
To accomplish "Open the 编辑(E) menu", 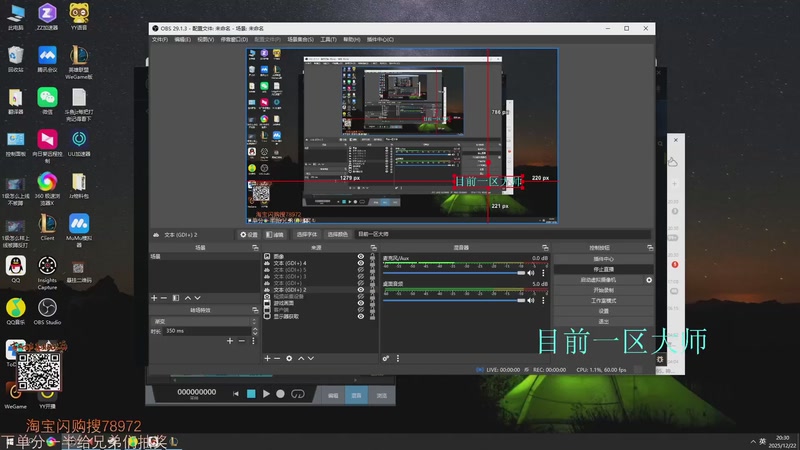I will click(x=182, y=39).
